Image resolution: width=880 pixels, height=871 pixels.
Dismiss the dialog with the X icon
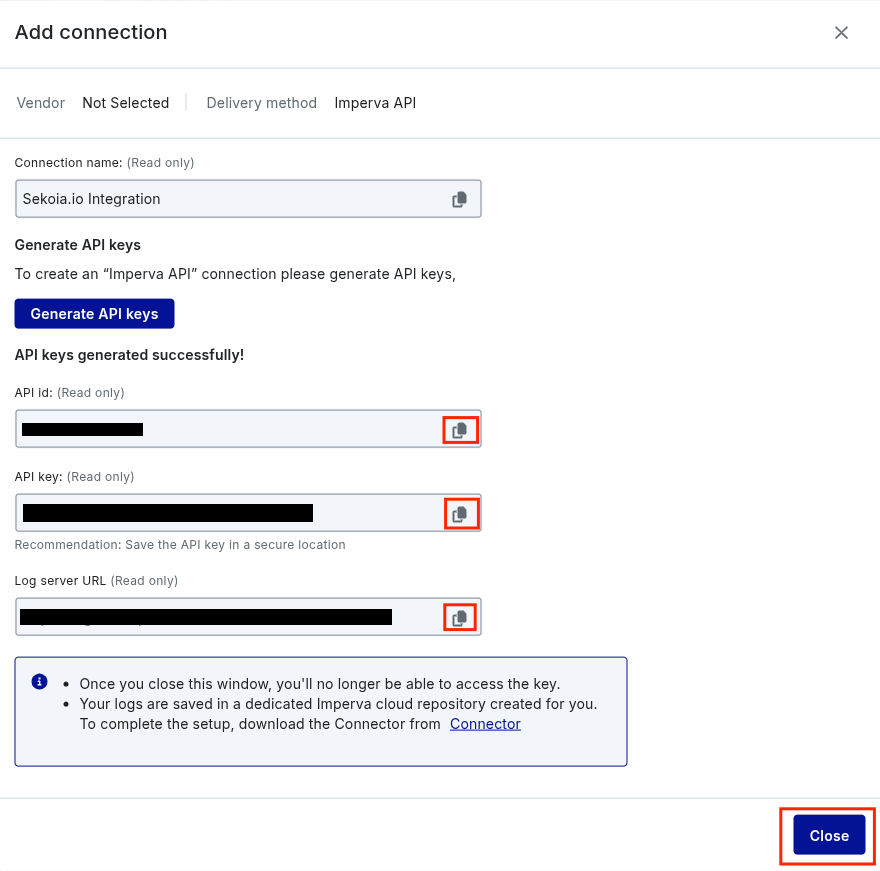click(841, 33)
